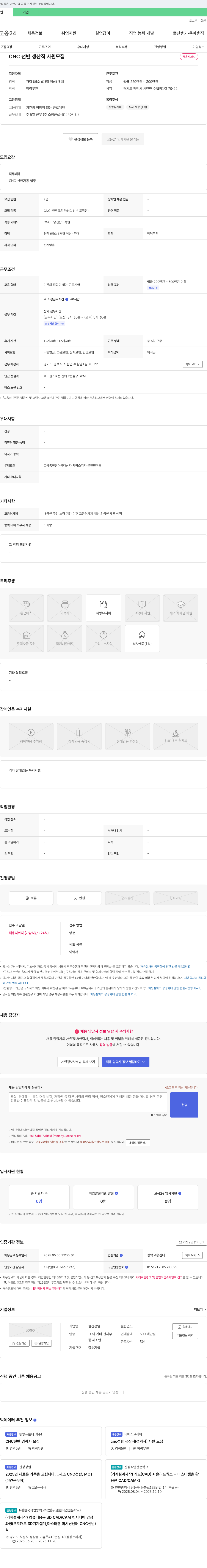
Task: Click the 관심정보 등록 heart button
Action: pos(80,139)
